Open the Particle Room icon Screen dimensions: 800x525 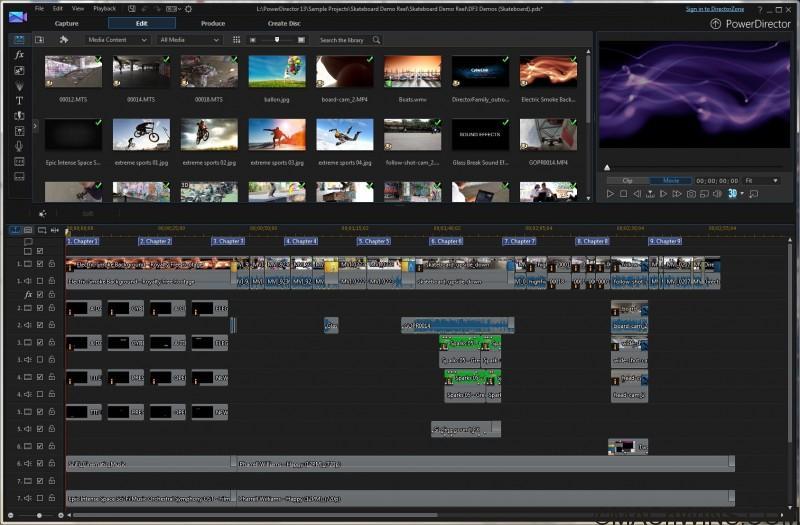19,86
